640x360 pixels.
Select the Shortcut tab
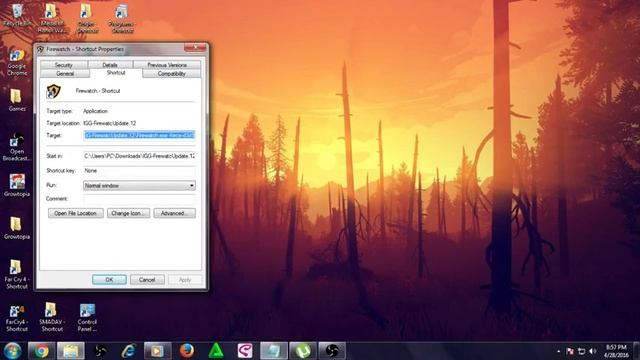pos(116,73)
